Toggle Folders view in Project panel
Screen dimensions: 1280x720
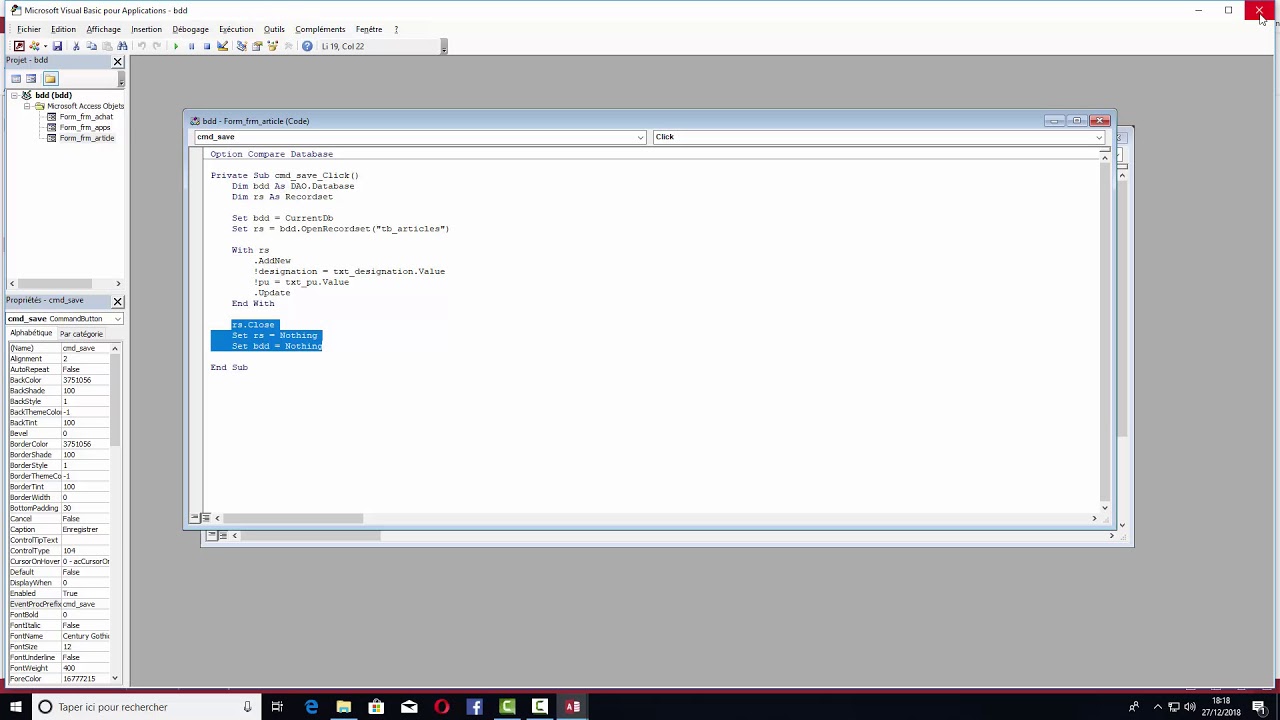(x=50, y=79)
